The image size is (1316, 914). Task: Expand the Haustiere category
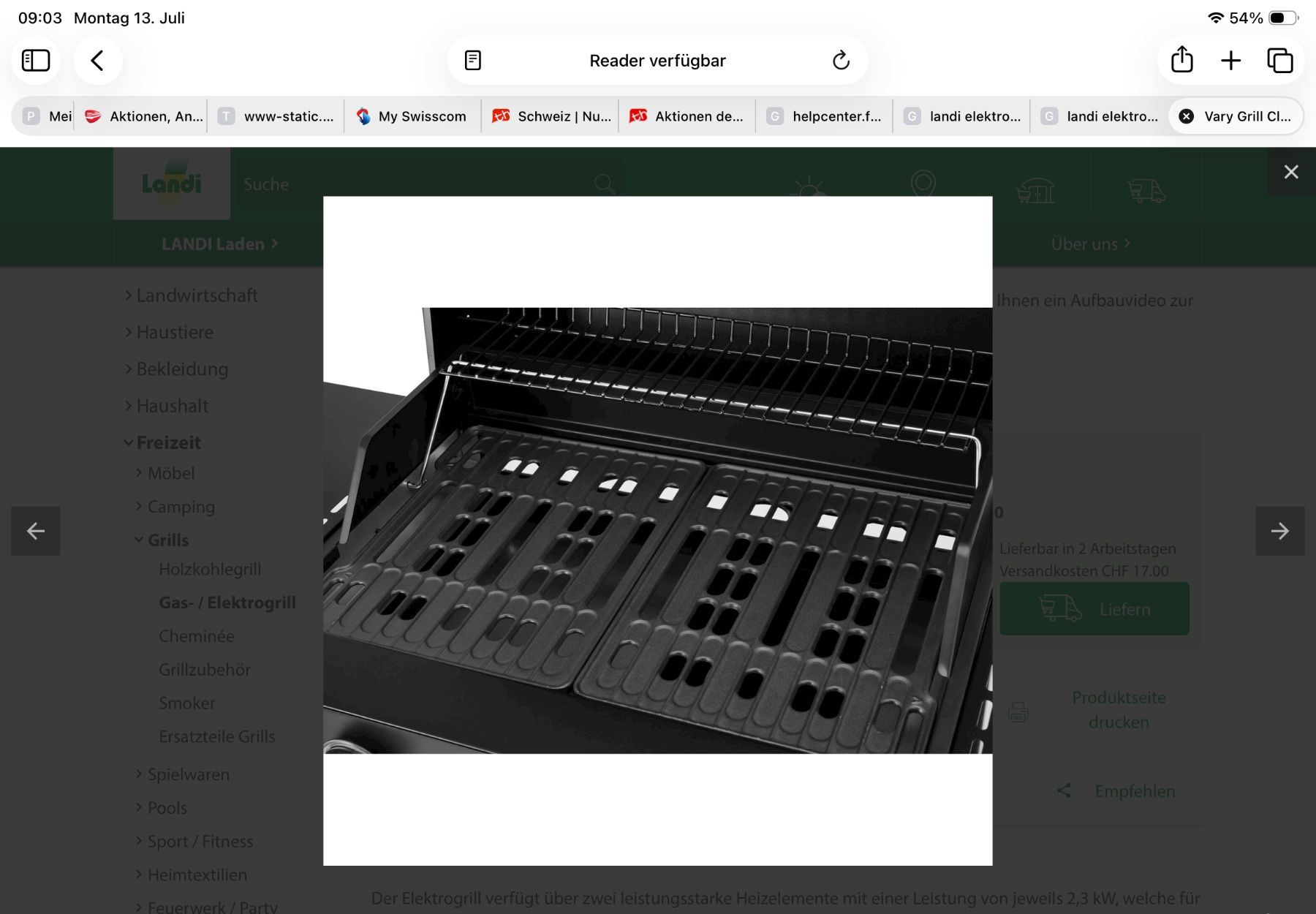(169, 332)
